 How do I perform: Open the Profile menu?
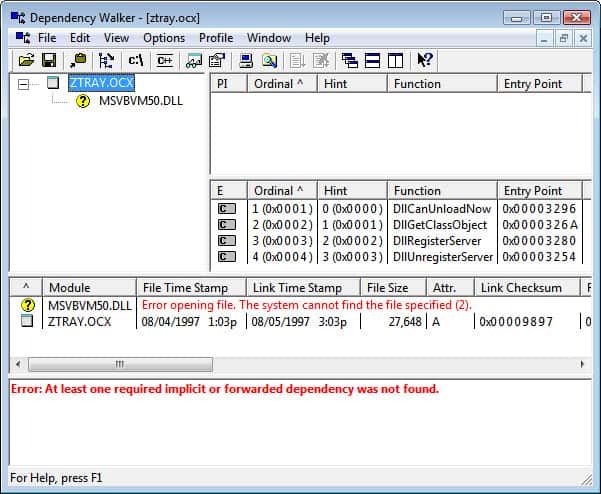[216, 38]
